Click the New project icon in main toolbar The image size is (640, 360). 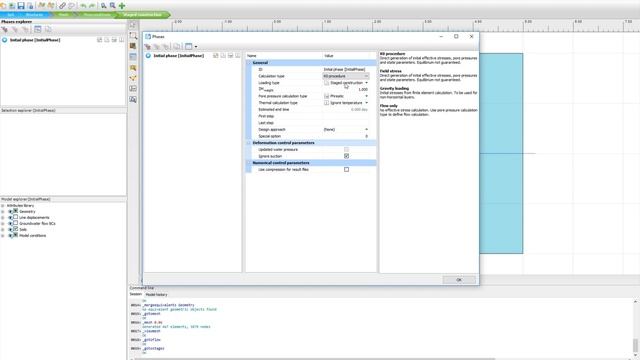[x=3, y=6]
